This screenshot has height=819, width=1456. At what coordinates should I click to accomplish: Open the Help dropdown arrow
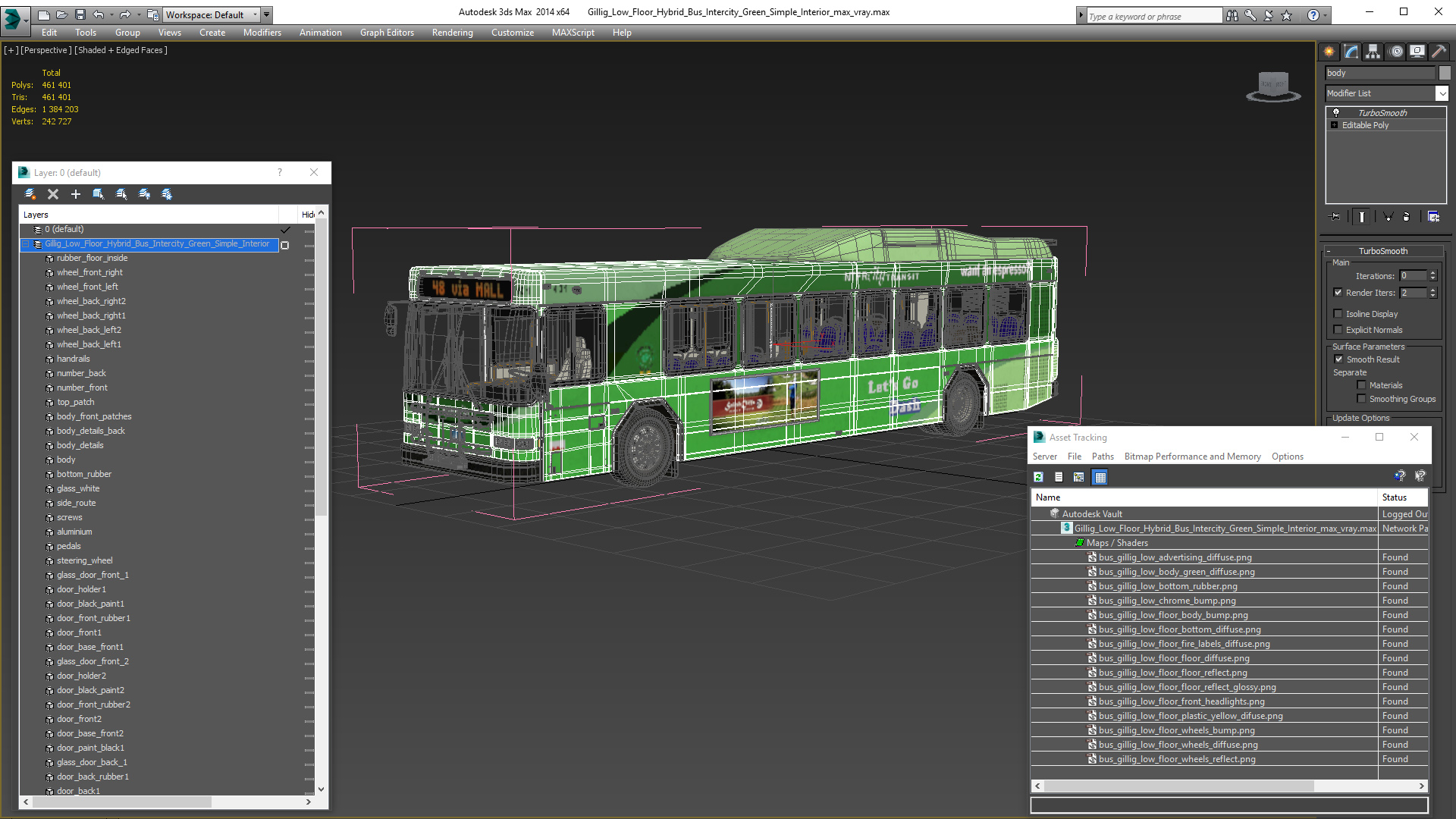point(1325,15)
